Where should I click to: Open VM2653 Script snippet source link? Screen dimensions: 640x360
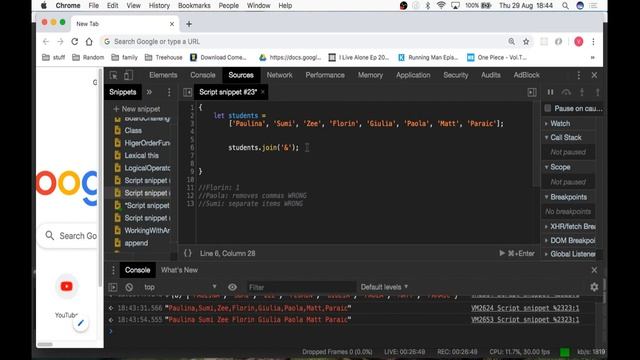coord(525,320)
